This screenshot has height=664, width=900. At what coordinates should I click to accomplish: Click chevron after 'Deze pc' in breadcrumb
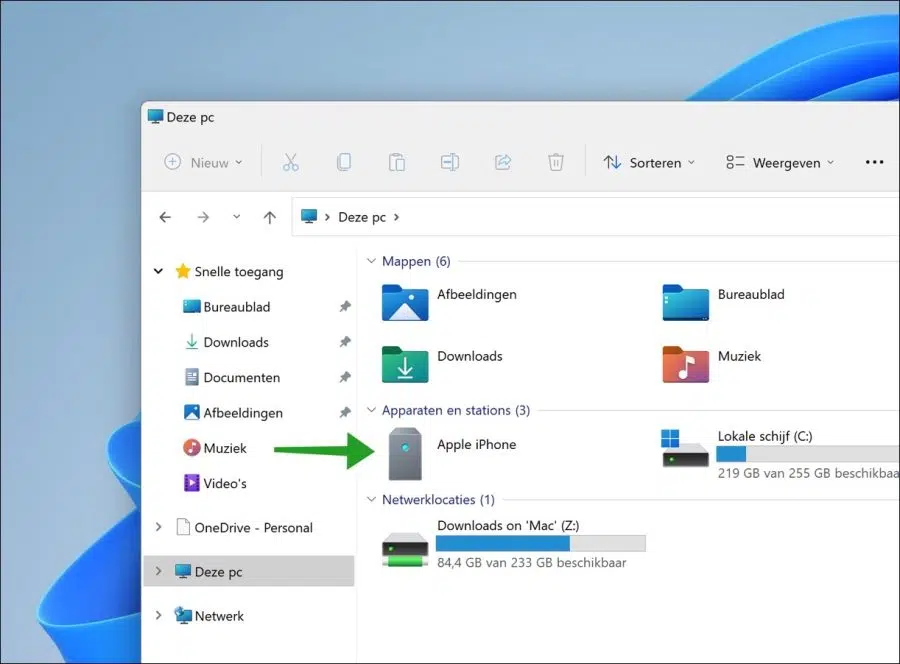[396, 217]
